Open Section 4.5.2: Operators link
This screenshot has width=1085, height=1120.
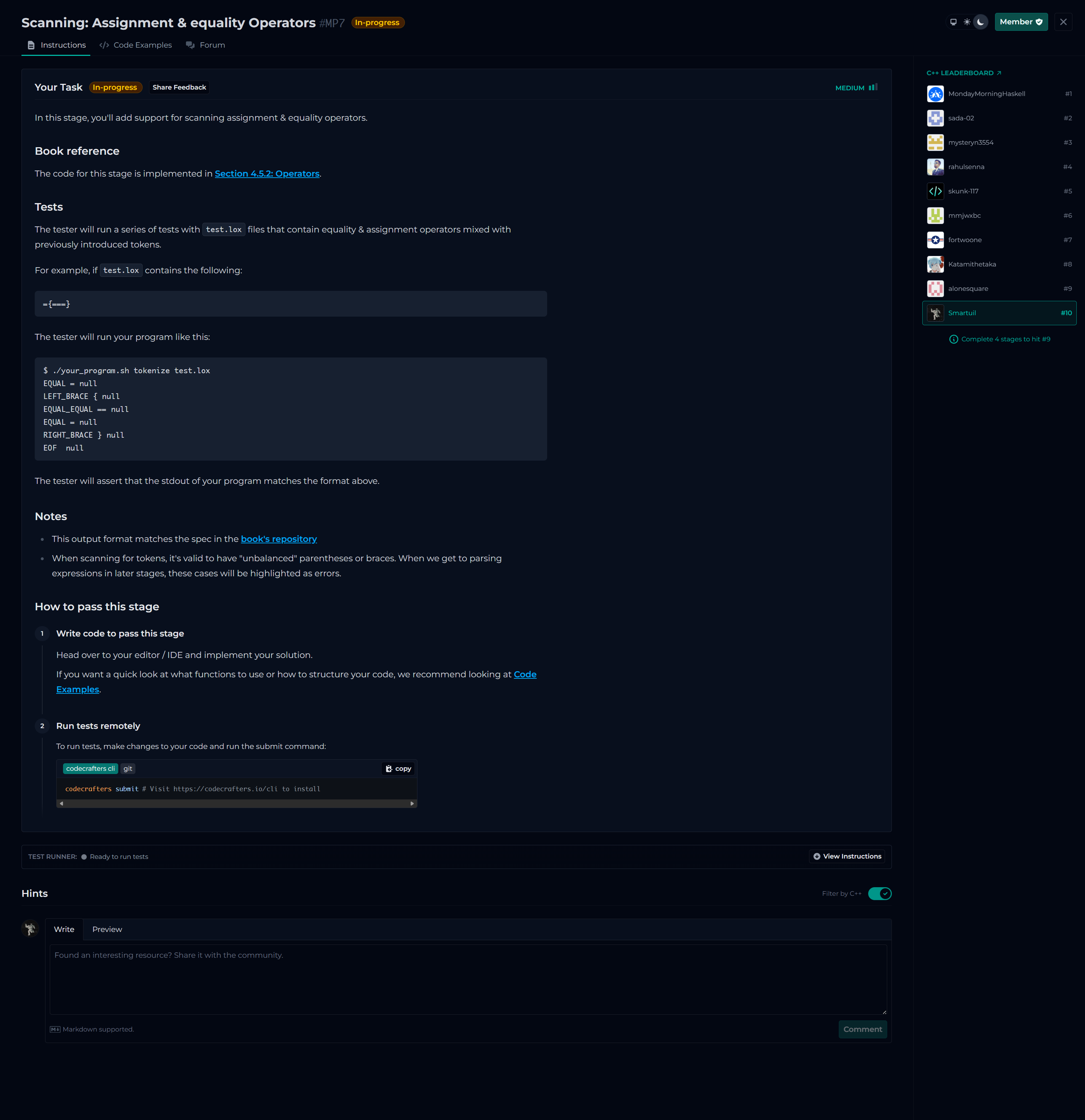(x=267, y=174)
